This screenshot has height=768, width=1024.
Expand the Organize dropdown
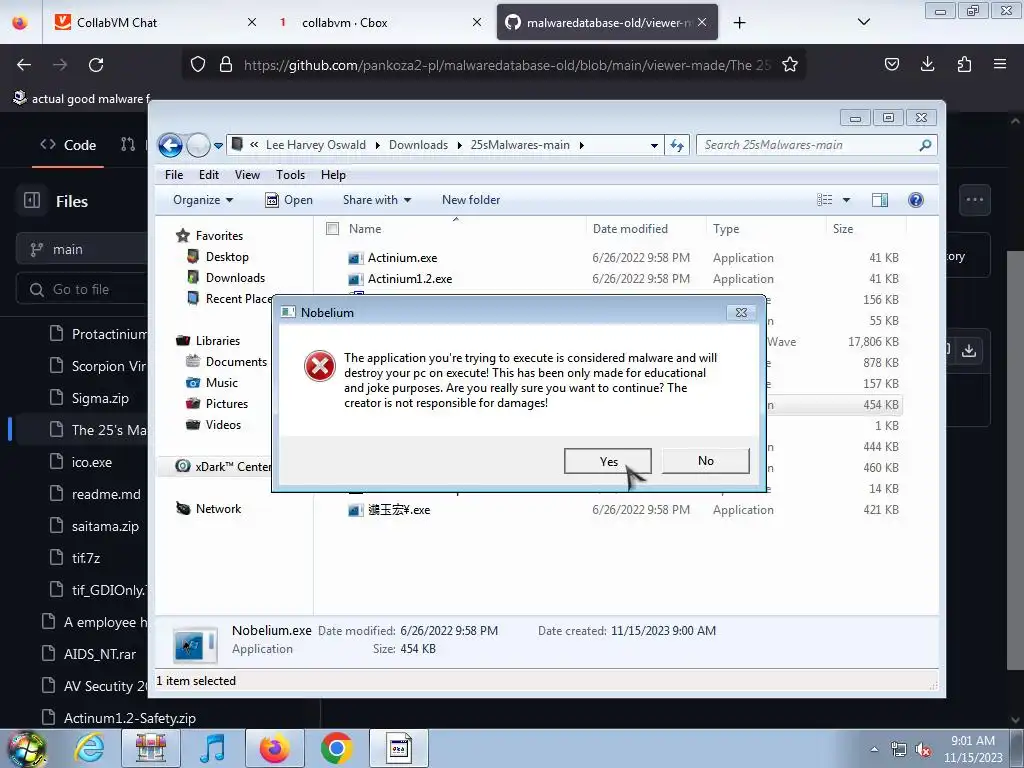[x=203, y=200]
